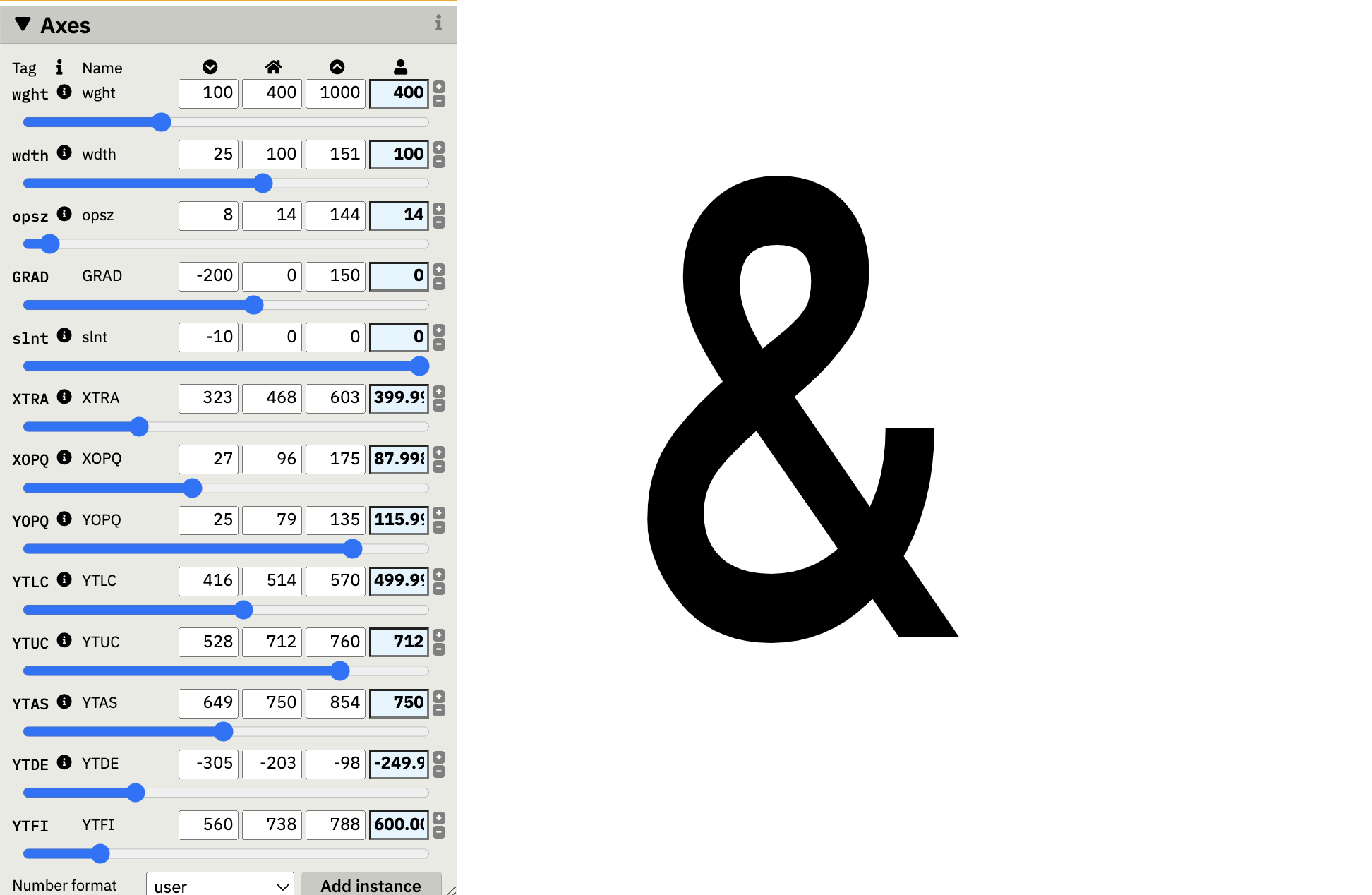Show info for the wght axis
The width and height of the screenshot is (1372, 895).
(x=64, y=92)
